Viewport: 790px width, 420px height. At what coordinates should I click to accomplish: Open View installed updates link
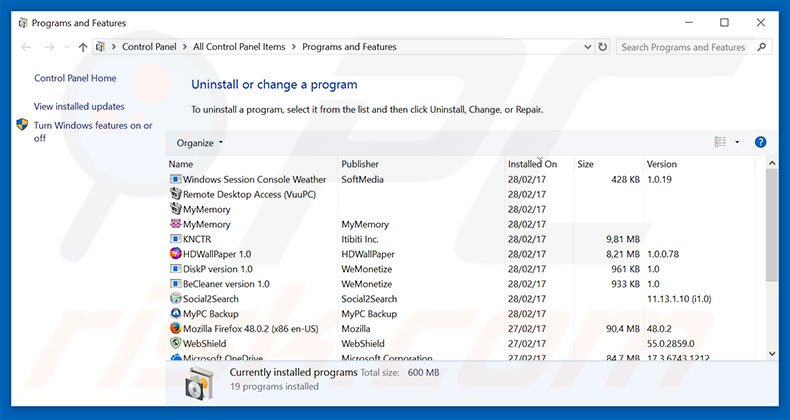79,106
